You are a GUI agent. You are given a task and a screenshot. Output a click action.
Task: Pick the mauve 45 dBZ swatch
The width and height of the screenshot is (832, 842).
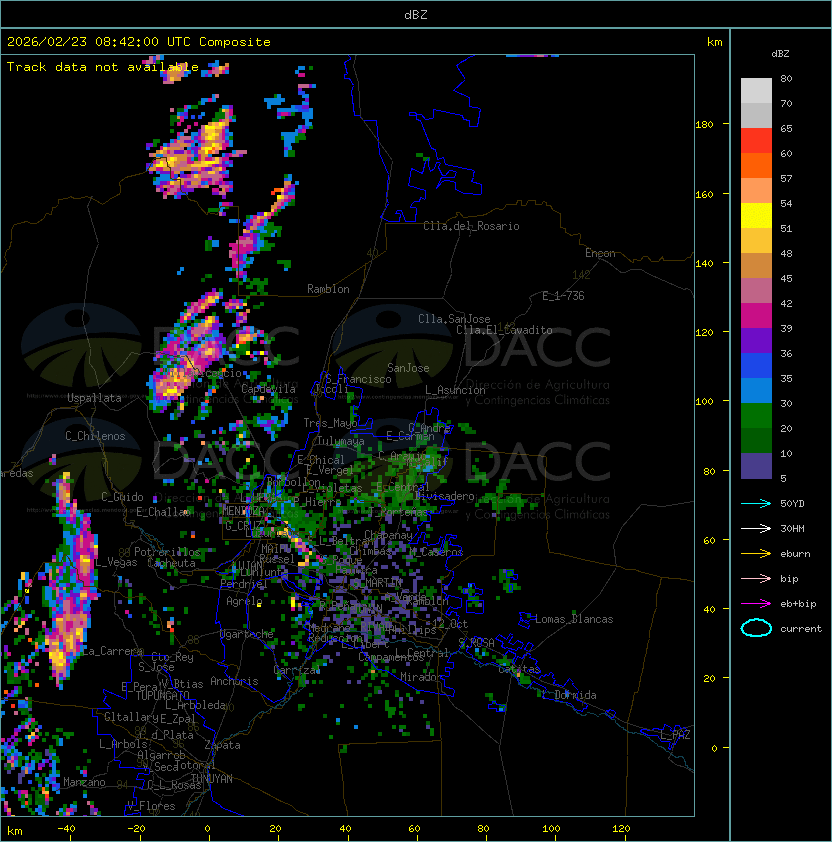756,291
